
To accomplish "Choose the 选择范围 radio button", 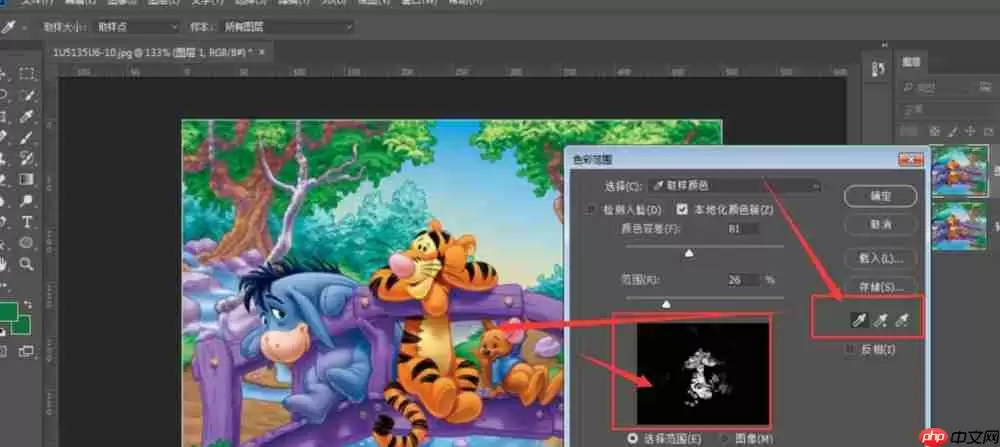I will (x=633, y=439).
